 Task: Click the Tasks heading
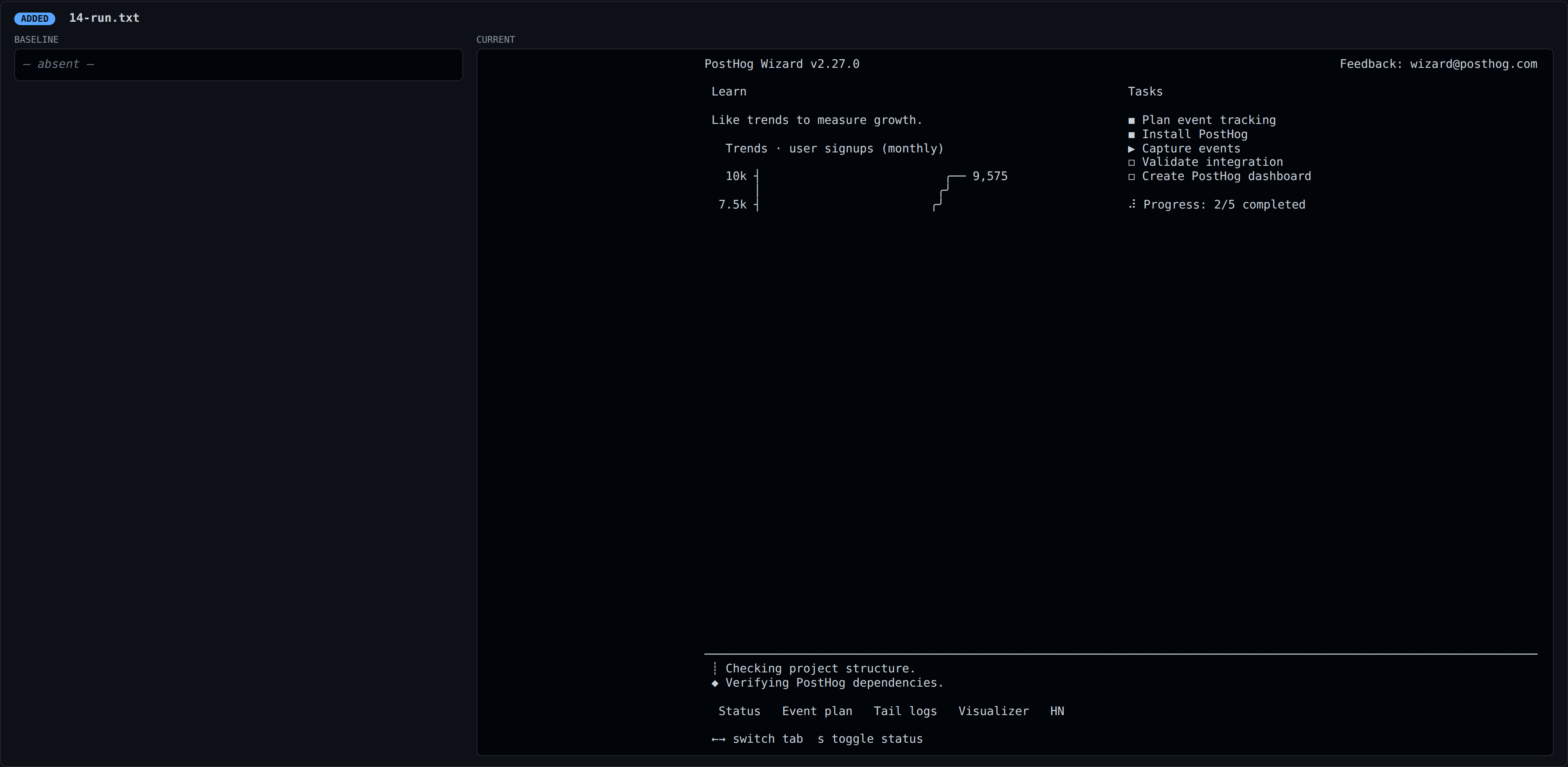1145,91
